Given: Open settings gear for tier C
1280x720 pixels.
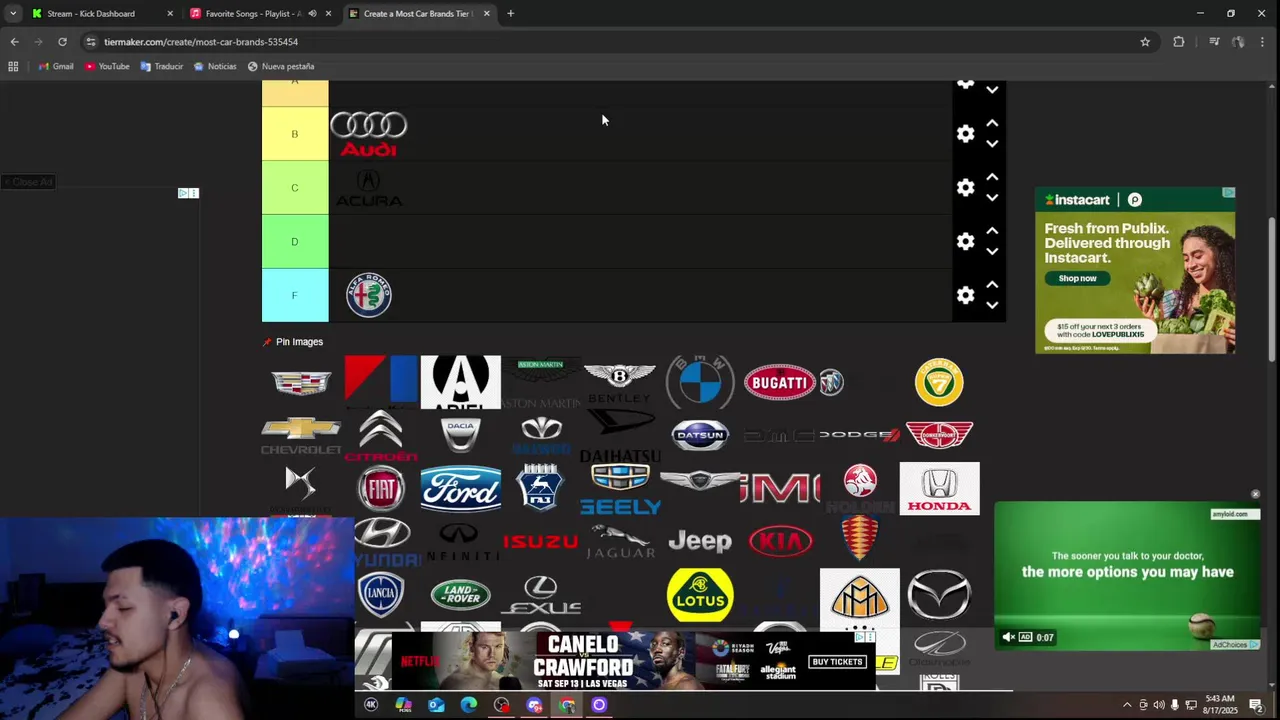Looking at the screenshot, I should 965,187.
